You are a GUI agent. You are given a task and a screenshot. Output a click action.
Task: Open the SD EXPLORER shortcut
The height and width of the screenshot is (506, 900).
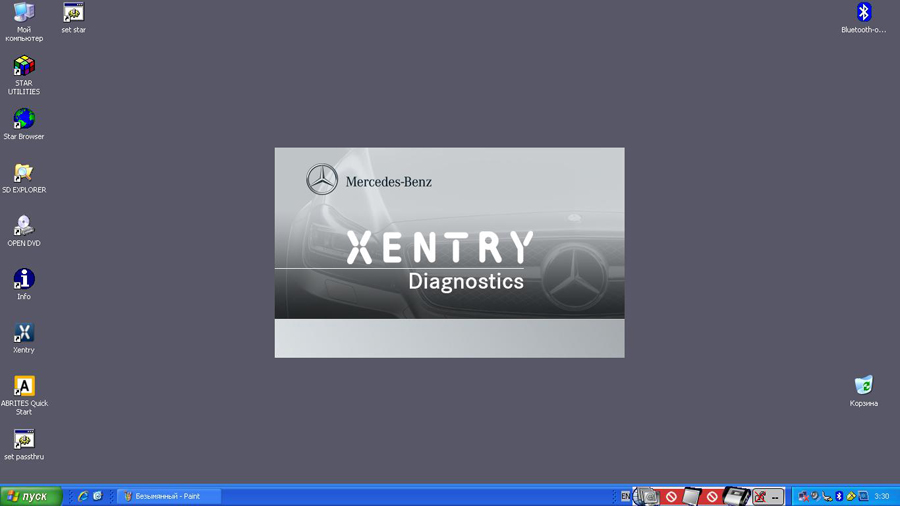pos(24,178)
